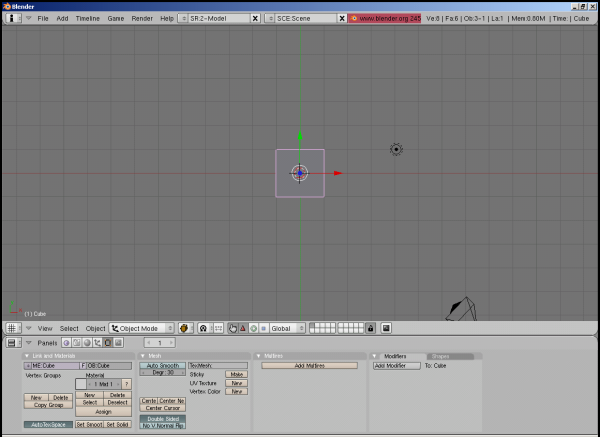Click the translate manipulator (triangle) icon
600x437 pixels.
[x=243, y=328]
